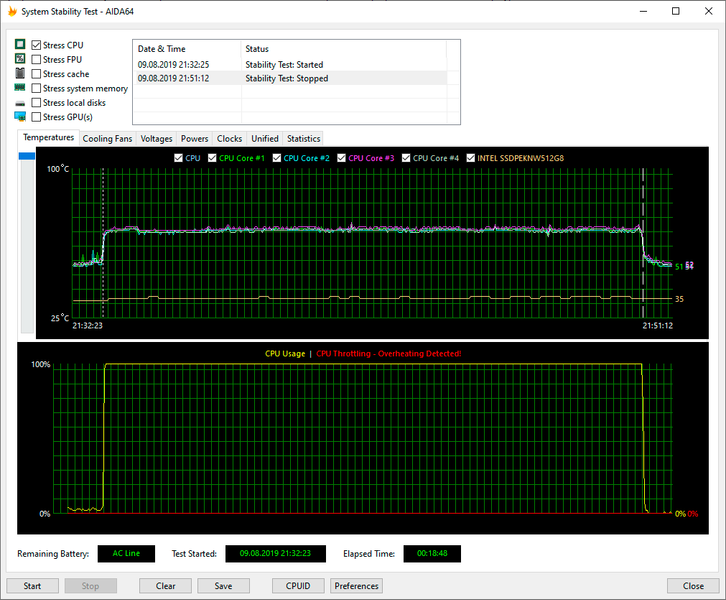Minimize the AIDA64 window
Viewport: 726px width, 600px height.
(x=643, y=11)
